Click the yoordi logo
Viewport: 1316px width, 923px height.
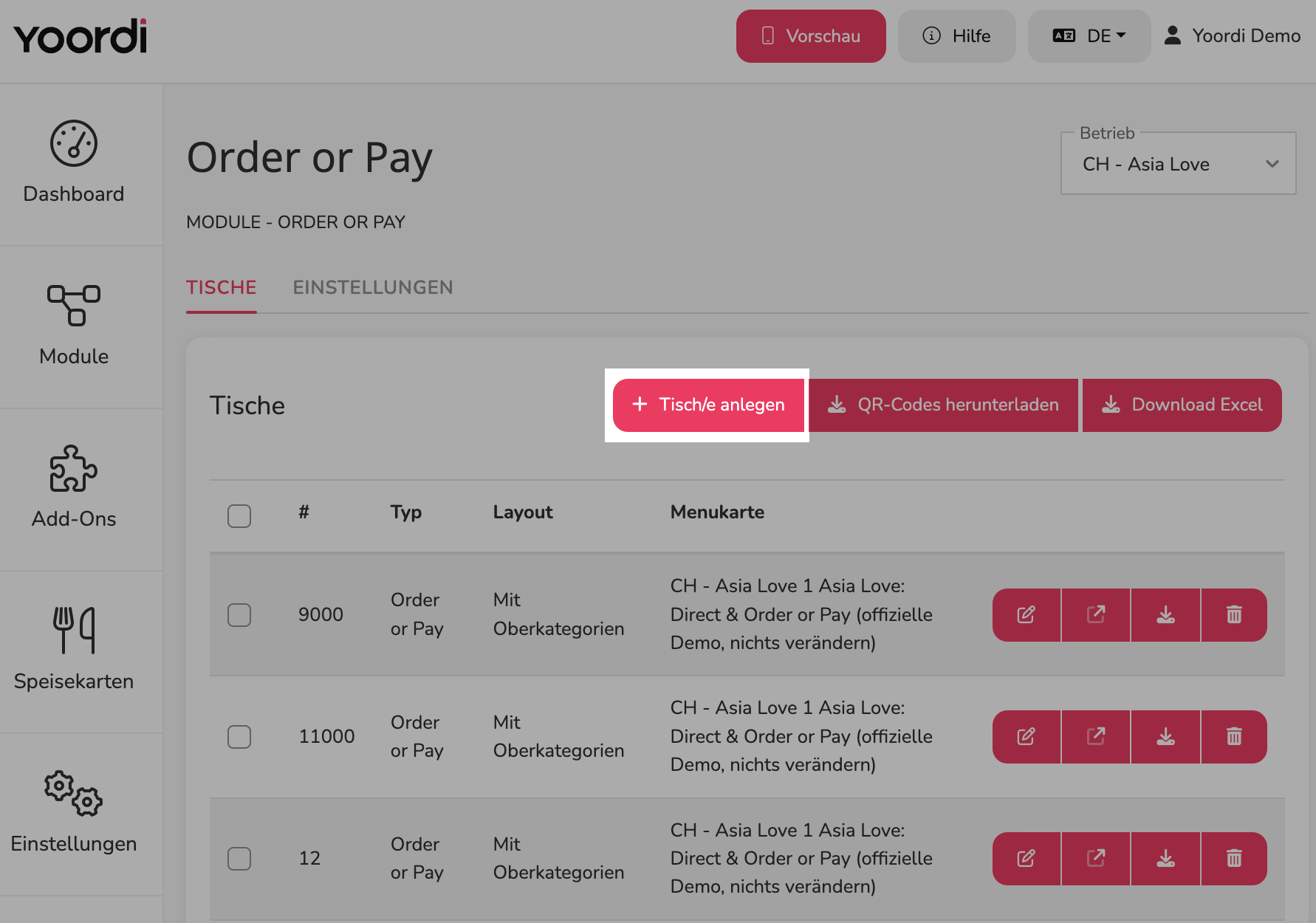click(x=80, y=36)
